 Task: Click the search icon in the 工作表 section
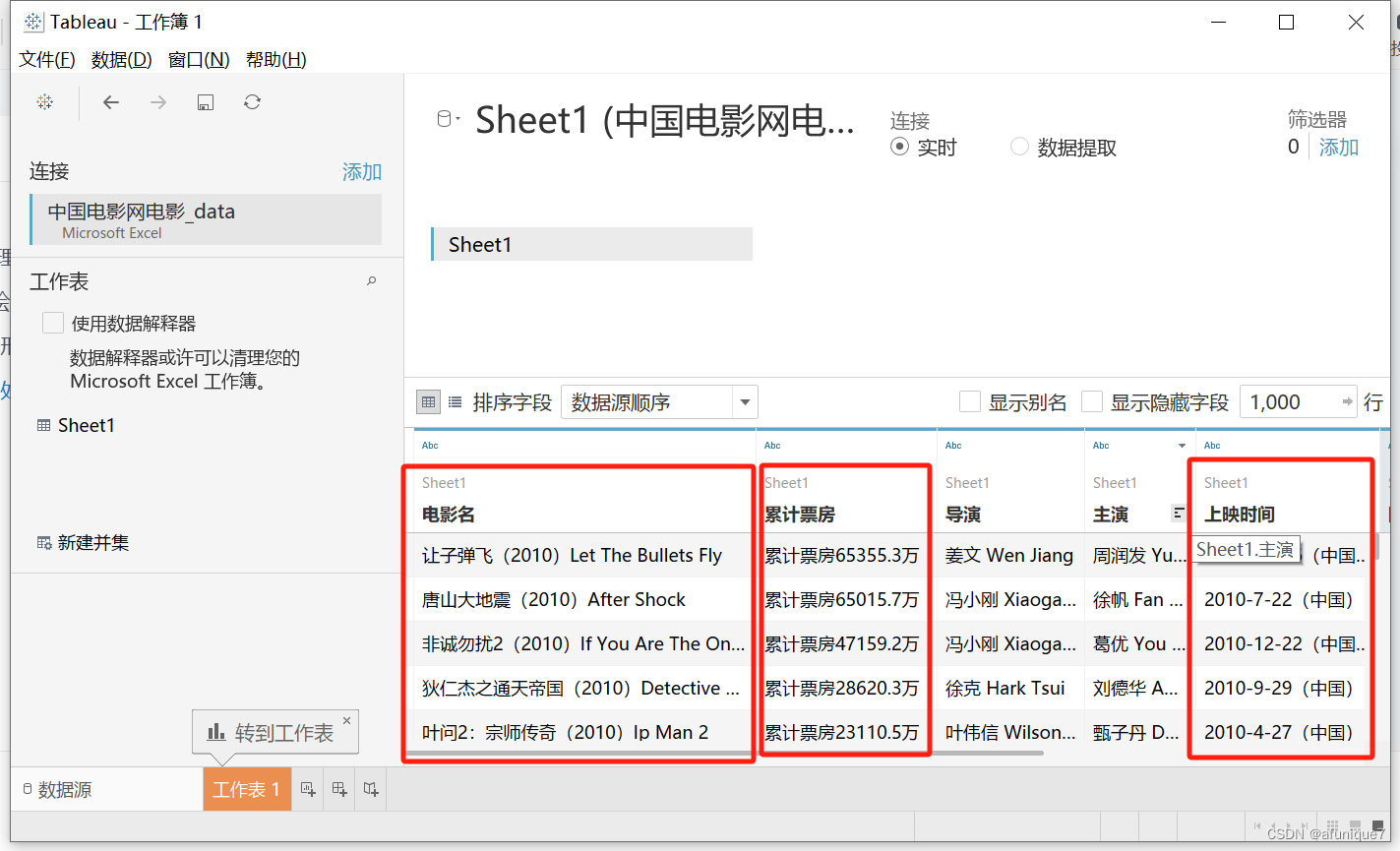coord(372,281)
